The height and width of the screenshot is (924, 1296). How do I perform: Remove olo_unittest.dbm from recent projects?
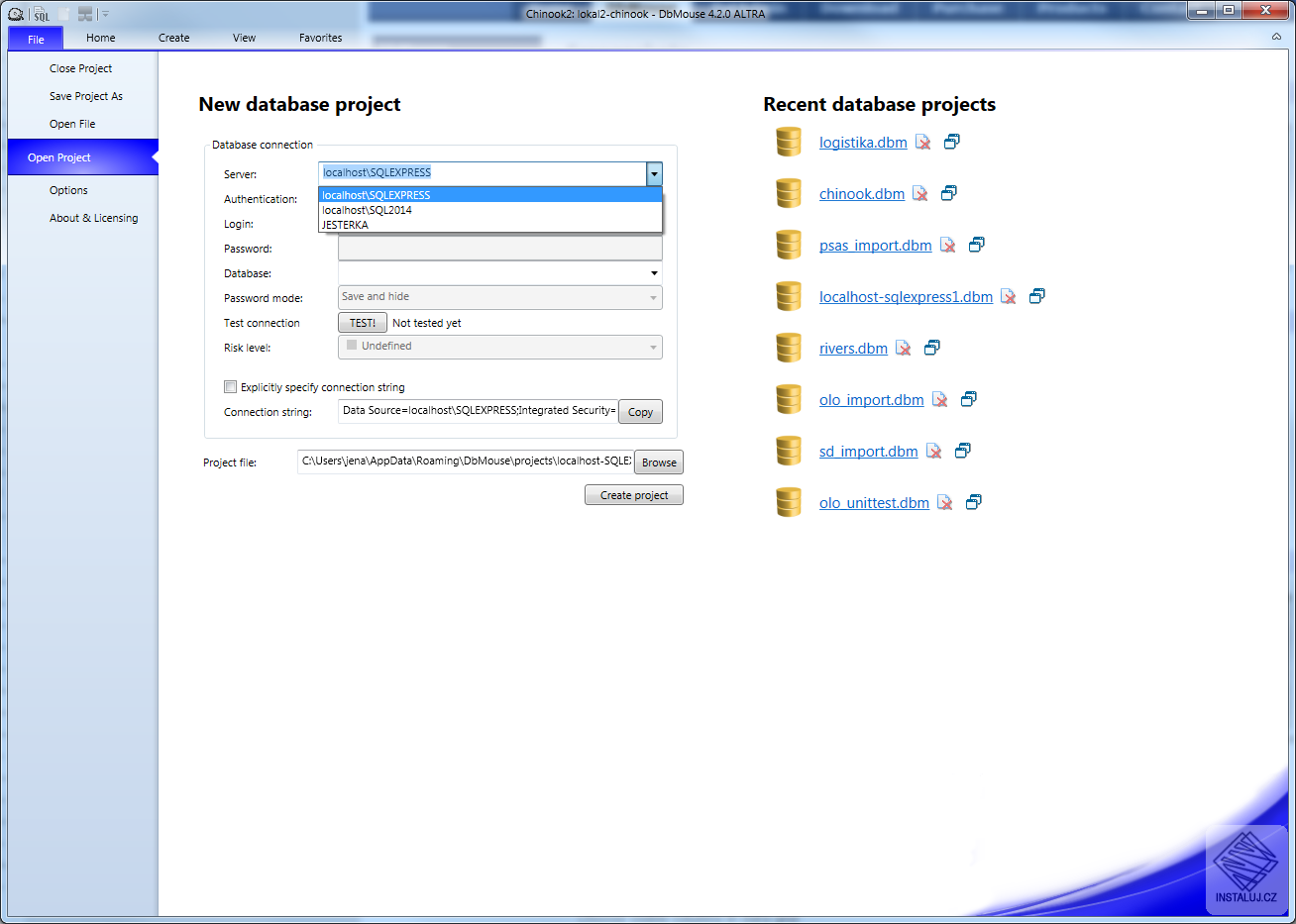tap(944, 502)
